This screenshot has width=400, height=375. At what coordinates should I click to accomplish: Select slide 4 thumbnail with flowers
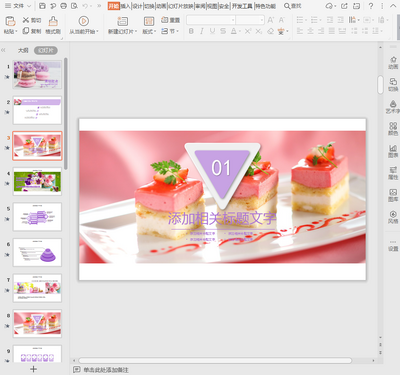[37, 181]
